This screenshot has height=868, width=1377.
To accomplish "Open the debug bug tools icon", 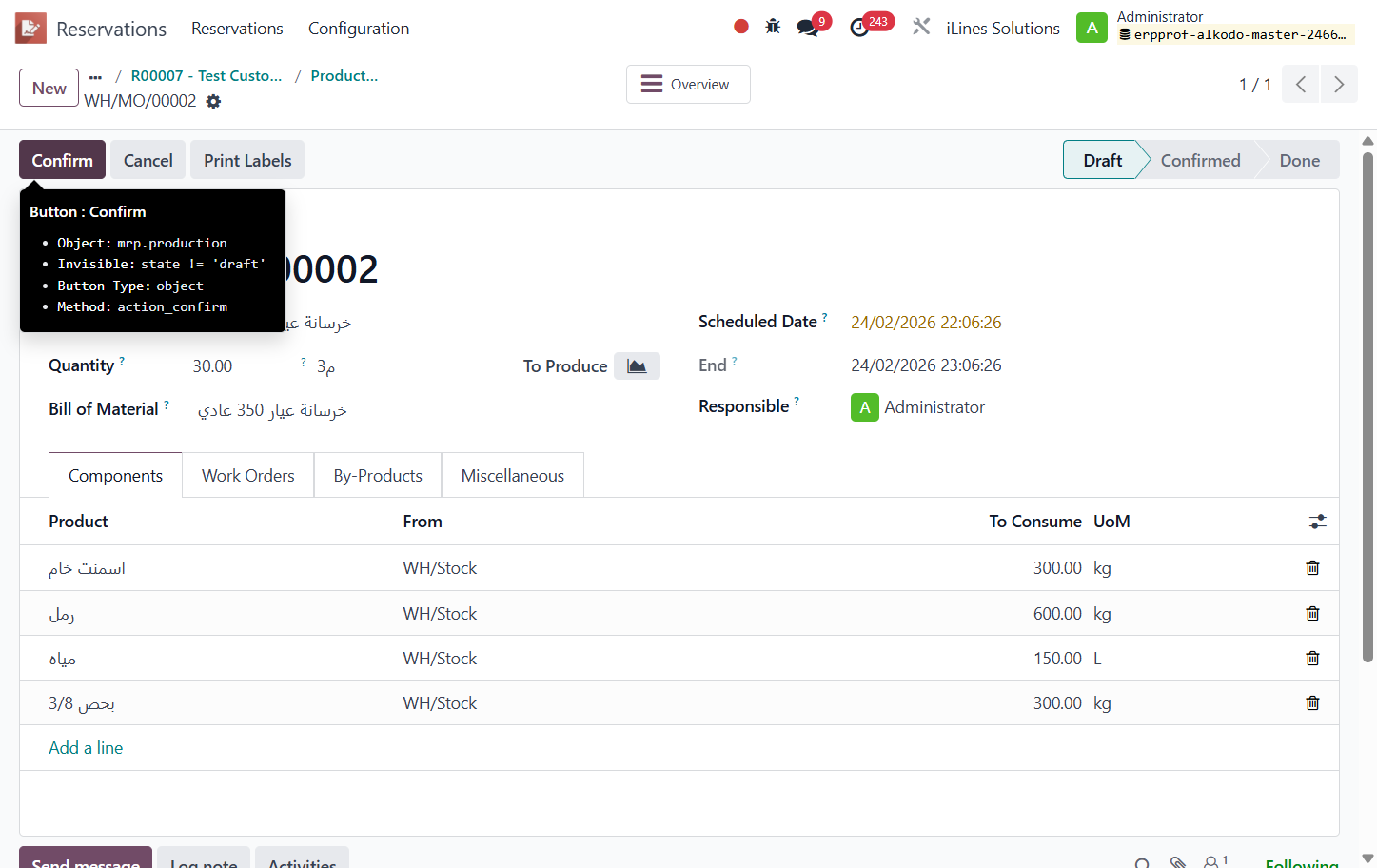I will 773,27.
